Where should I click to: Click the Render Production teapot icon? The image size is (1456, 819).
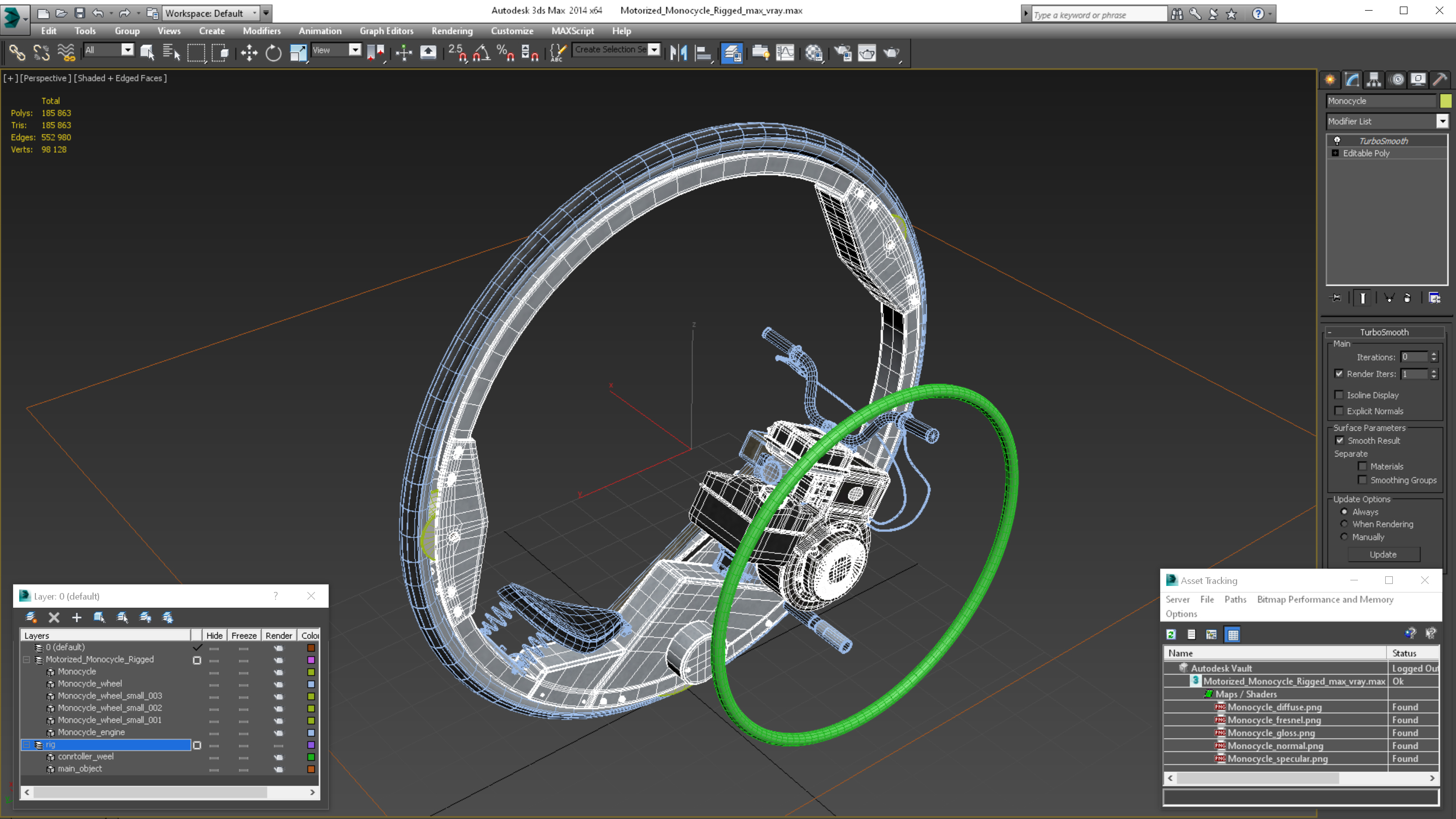(891, 53)
